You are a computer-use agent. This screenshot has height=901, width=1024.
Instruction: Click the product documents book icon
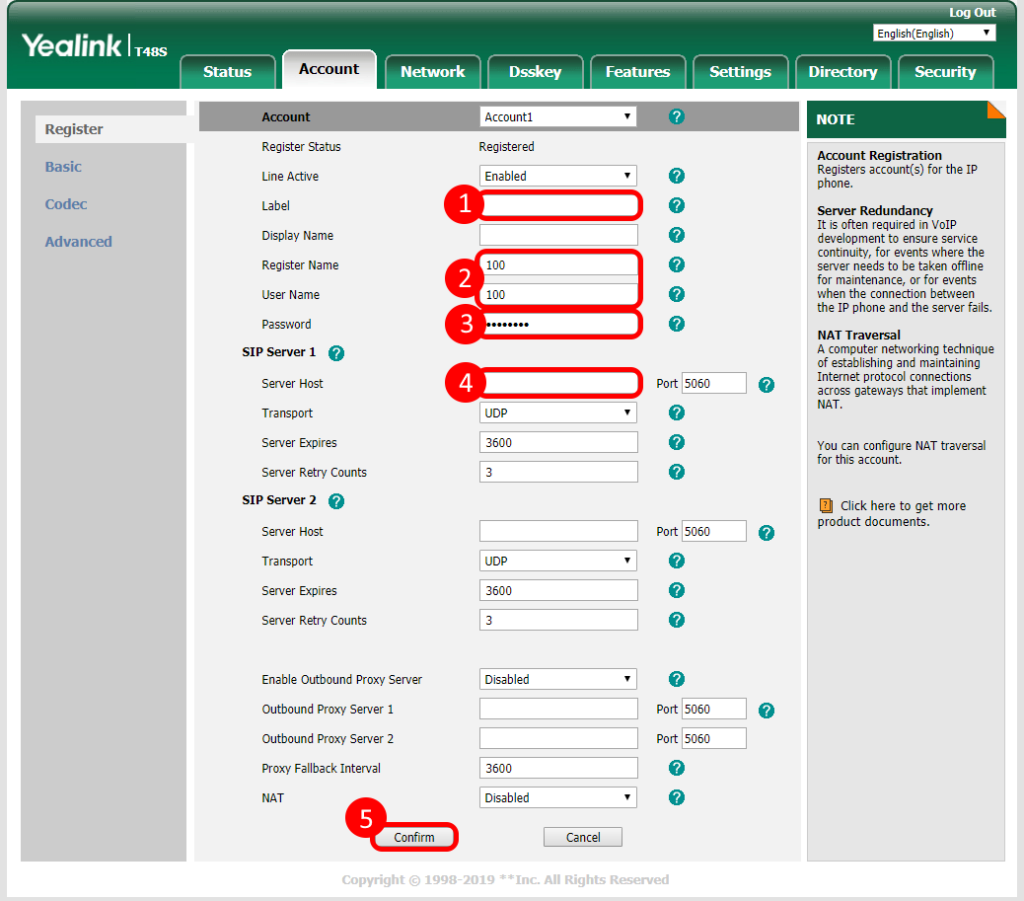click(826, 506)
